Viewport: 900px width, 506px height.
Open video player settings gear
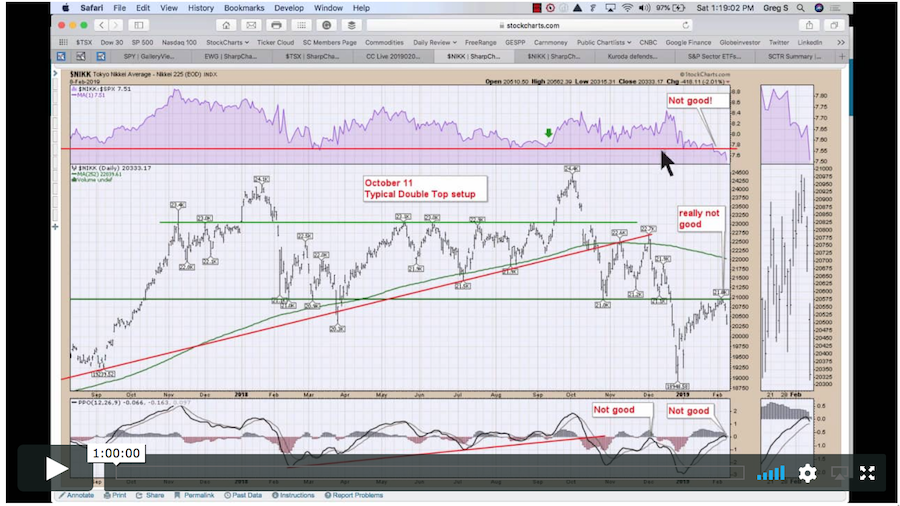coord(807,473)
